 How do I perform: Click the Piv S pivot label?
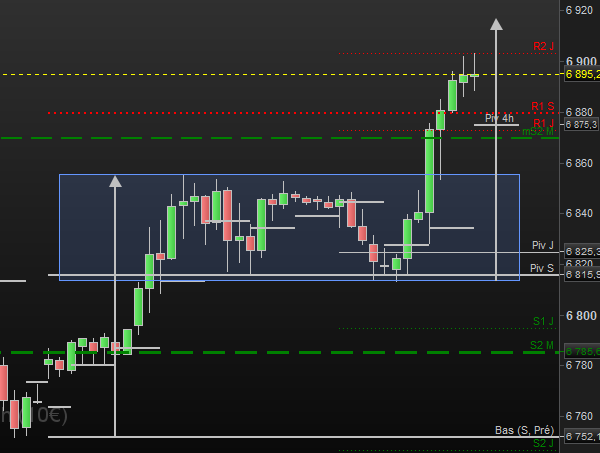click(x=542, y=268)
